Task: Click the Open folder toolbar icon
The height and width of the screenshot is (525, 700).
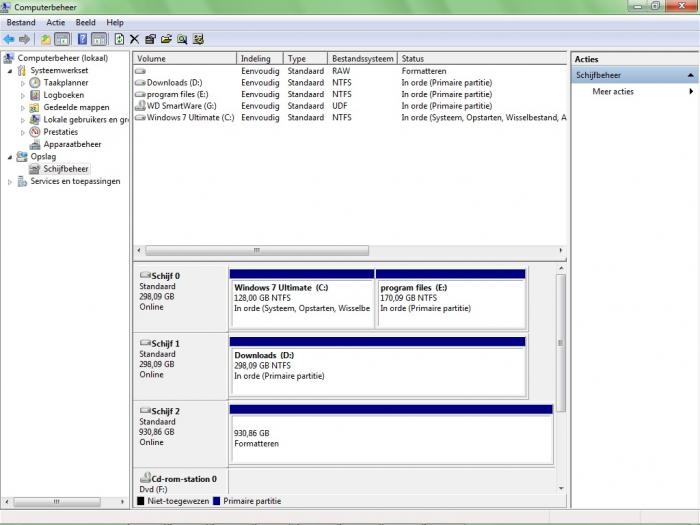Action: (x=166, y=39)
